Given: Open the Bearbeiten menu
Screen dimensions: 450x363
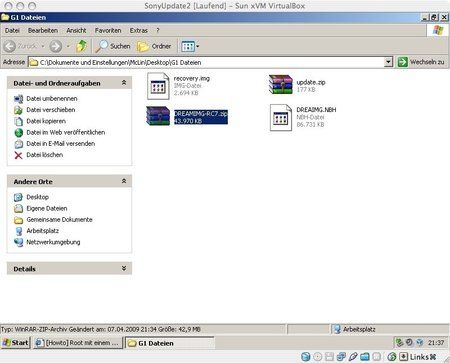Looking at the screenshot, I should tap(43, 30).
